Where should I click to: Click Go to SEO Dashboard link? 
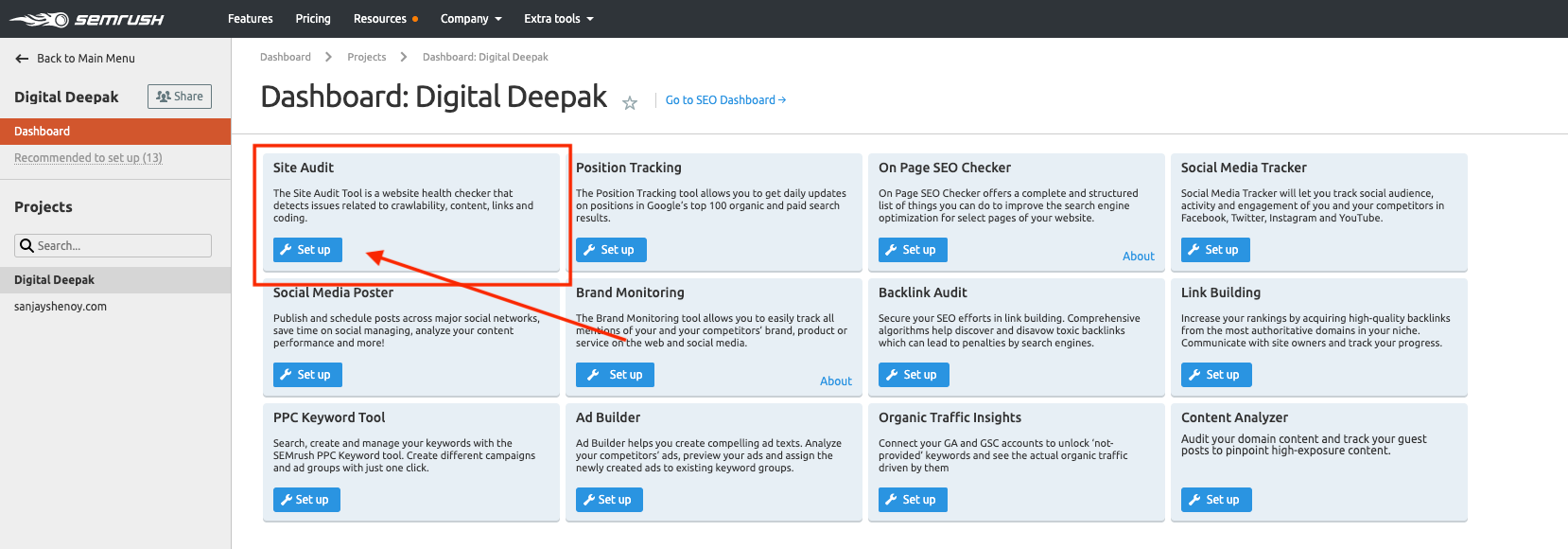(725, 100)
